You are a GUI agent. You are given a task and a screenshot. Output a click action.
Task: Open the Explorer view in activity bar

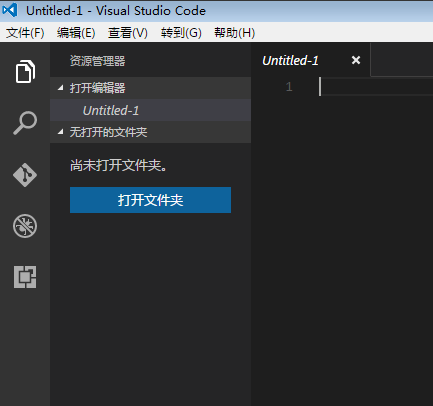click(25, 71)
